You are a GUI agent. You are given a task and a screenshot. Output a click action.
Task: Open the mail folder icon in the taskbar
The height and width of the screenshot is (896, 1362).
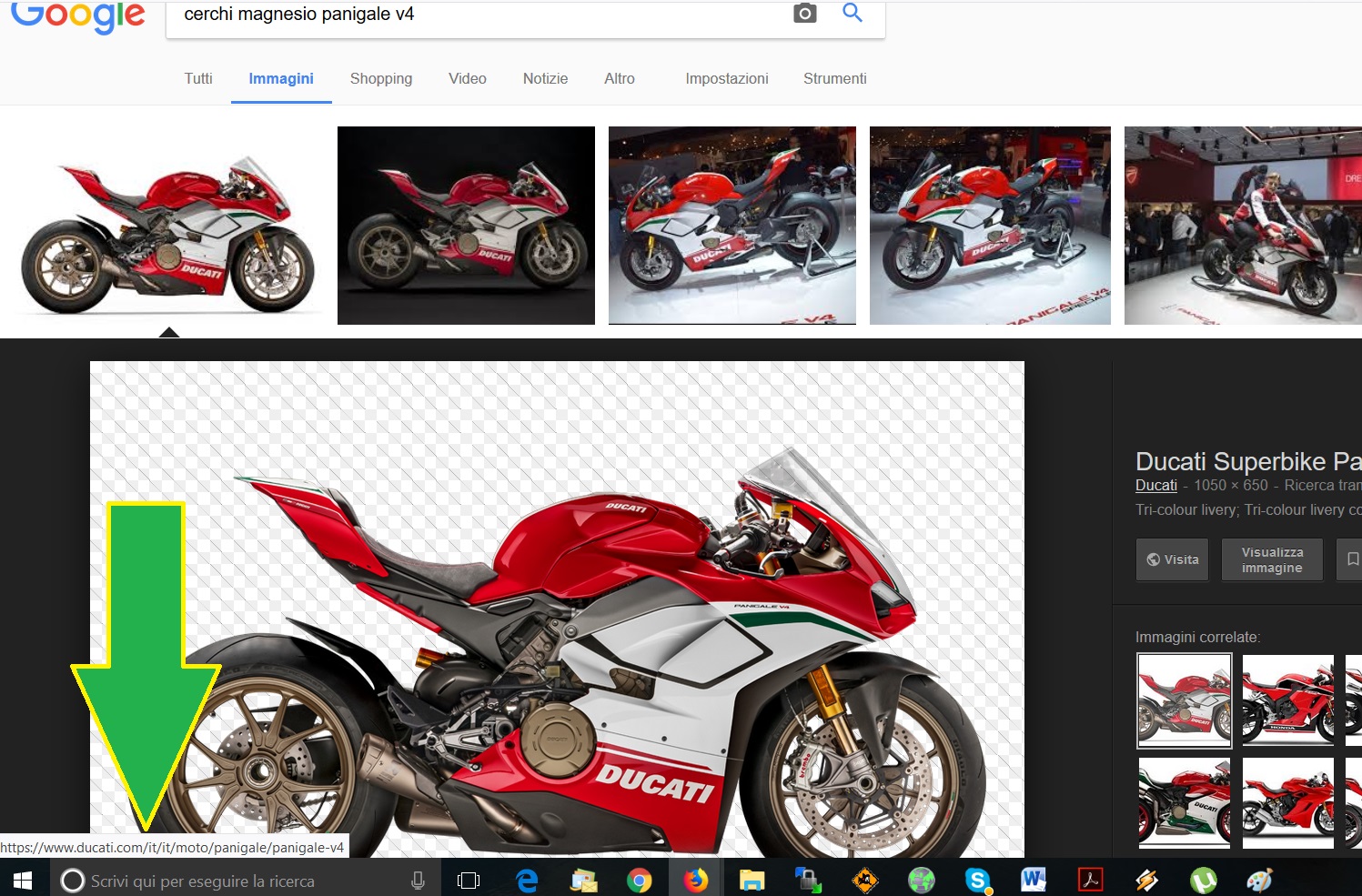click(x=583, y=881)
